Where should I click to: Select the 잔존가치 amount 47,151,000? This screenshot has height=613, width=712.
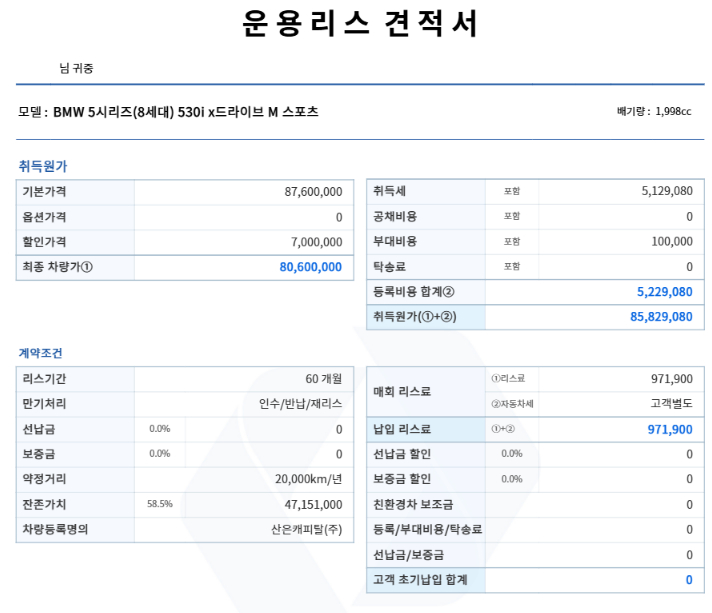(x=313, y=505)
